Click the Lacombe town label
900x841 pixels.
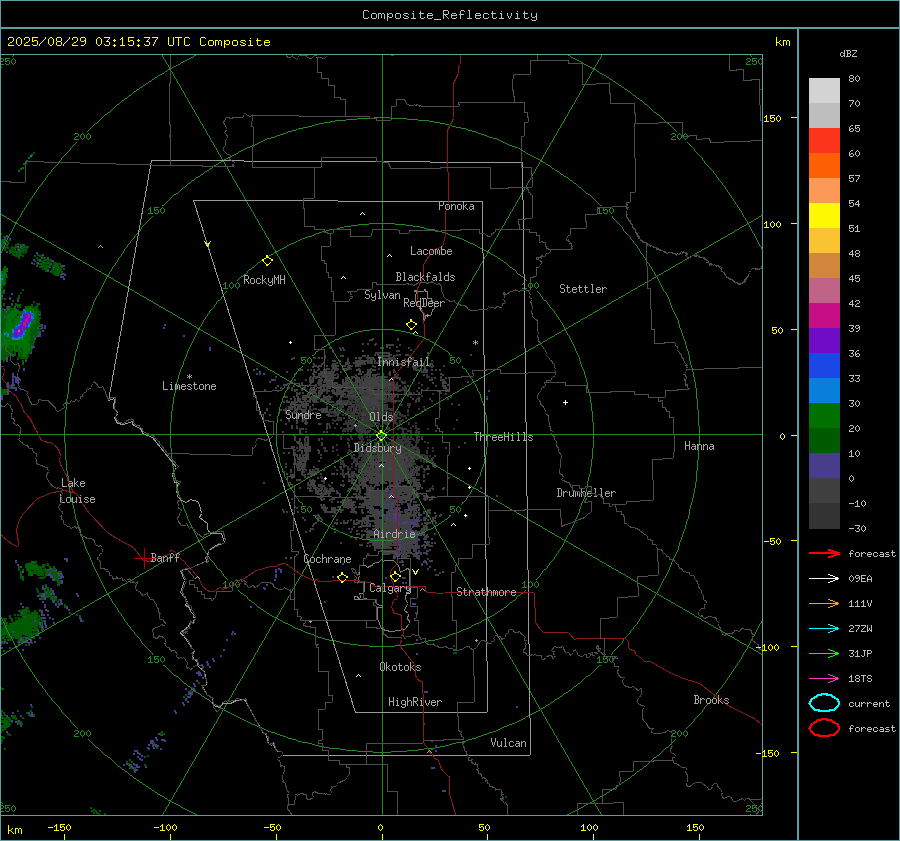pos(431,251)
